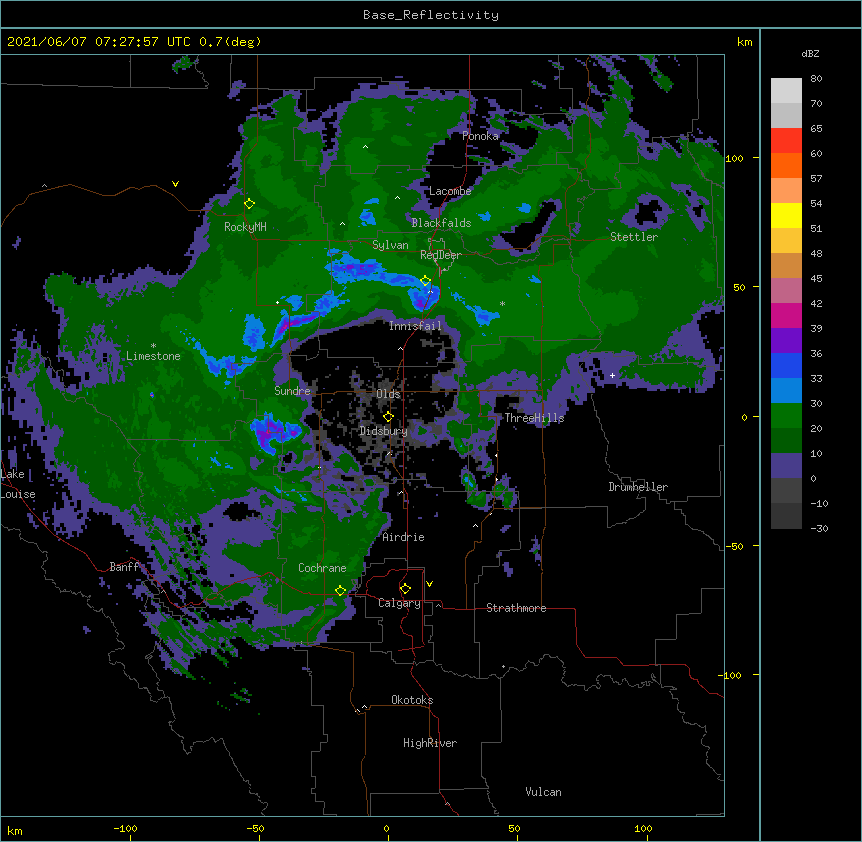This screenshot has height=842, width=862.
Task: Pick the 39 dBZ purple legend swatch
Action: coord(786,341)
